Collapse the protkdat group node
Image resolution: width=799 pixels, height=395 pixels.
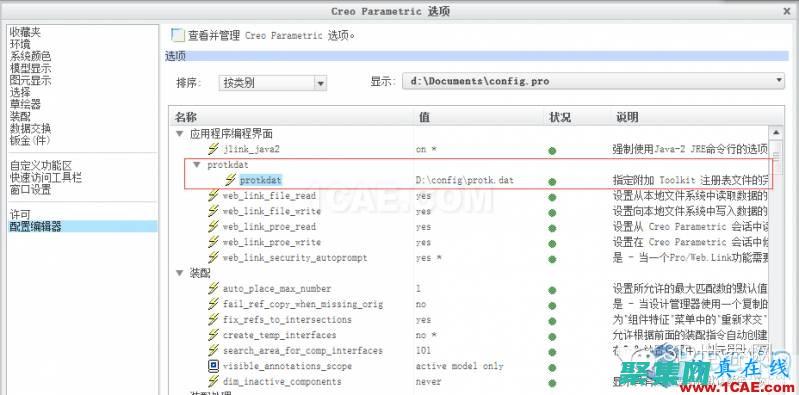point(197,165)
